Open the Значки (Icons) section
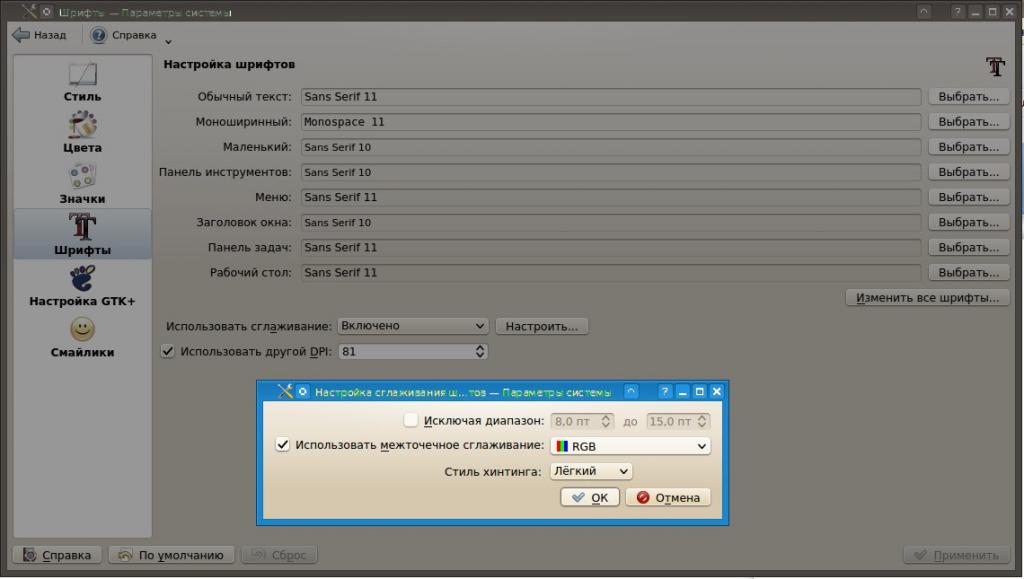The height and width of the screenshot is (579, 1024). pos(82,176)
